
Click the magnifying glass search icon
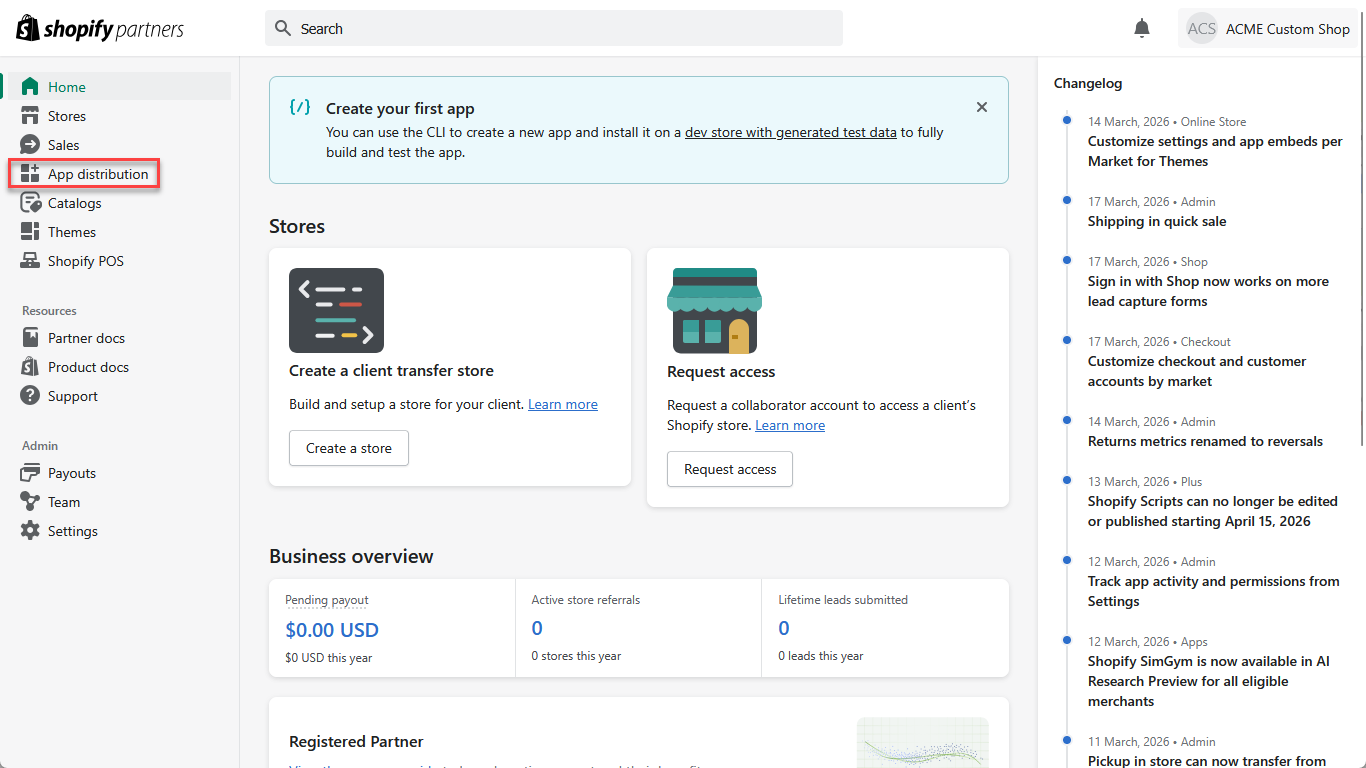click(283, 29)
